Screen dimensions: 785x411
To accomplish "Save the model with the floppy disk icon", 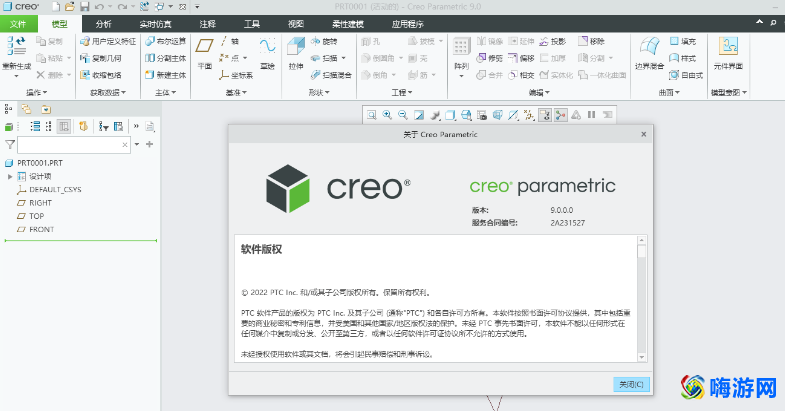I will click(x=85, y=7).
